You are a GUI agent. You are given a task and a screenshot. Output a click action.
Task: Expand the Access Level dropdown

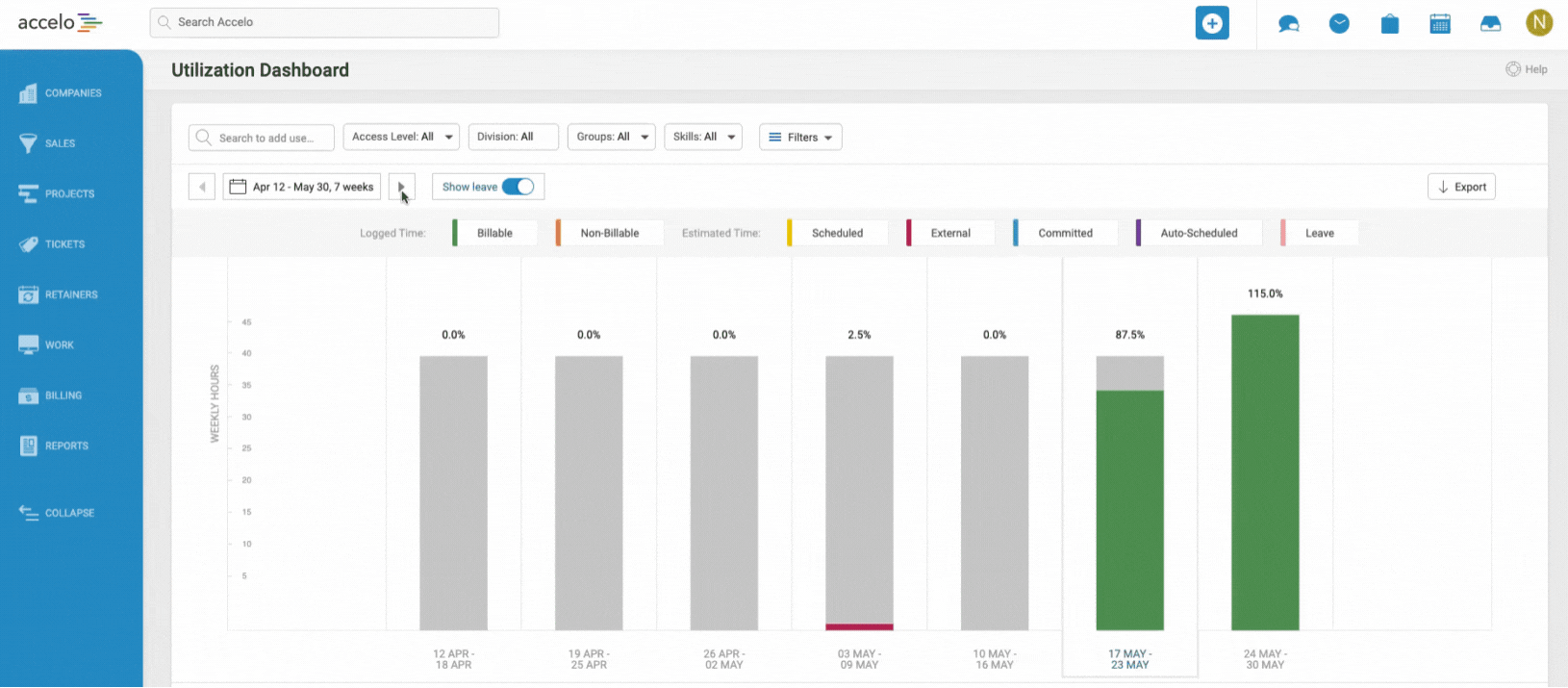click(x=401, y=137)
